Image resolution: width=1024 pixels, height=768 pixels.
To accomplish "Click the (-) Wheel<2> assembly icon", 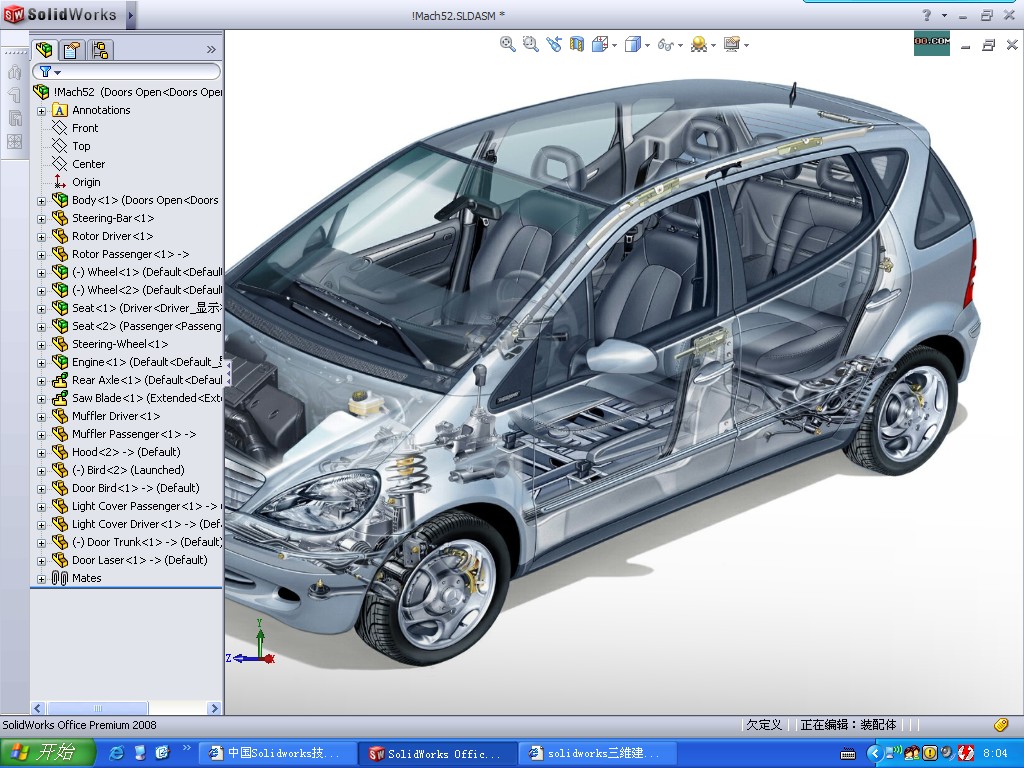I will (60, 290).
